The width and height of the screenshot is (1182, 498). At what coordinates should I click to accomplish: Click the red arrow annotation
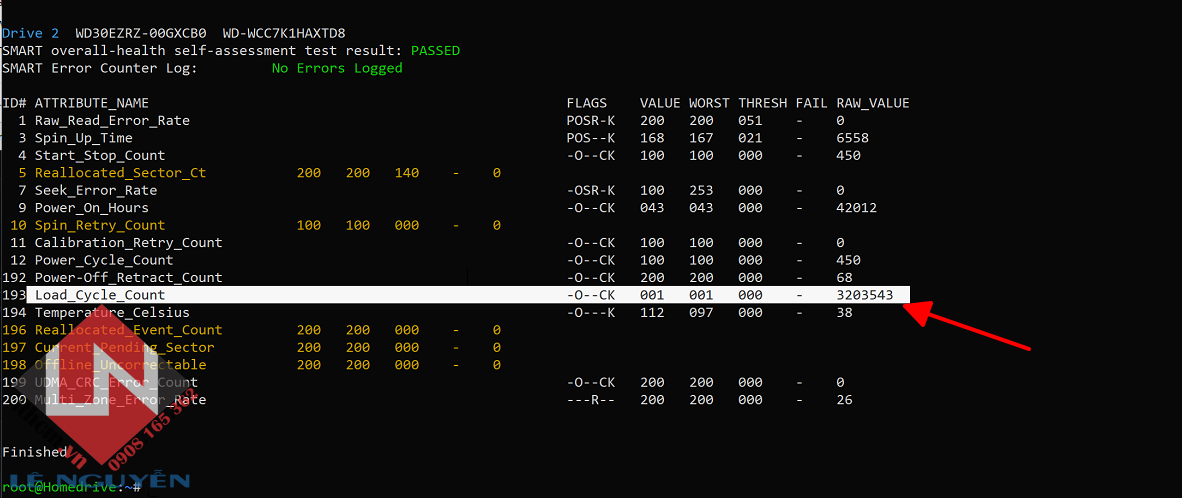[x=966, y=326]
